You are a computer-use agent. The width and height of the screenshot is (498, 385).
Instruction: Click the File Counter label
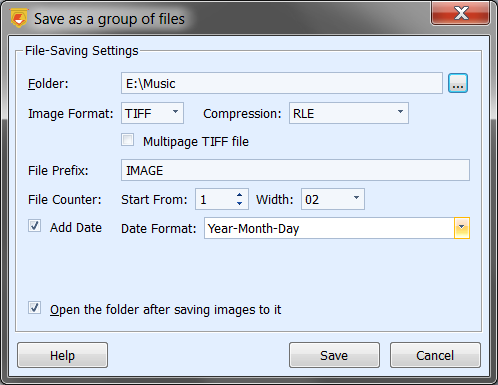[x=65, y=199]
